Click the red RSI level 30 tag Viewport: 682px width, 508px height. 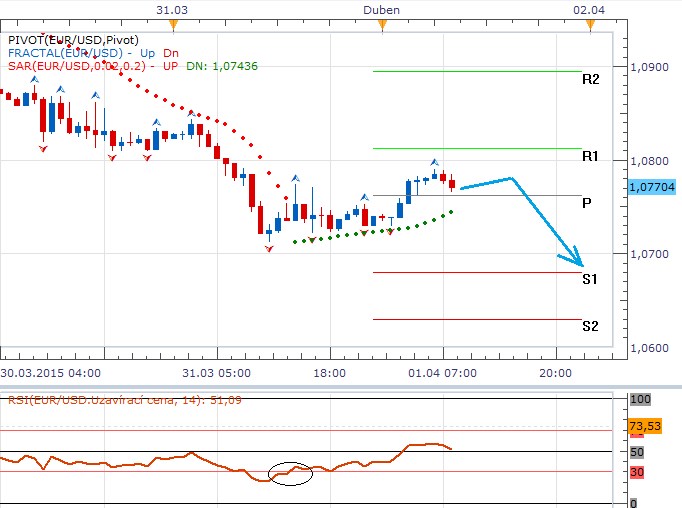coord(639,471)
